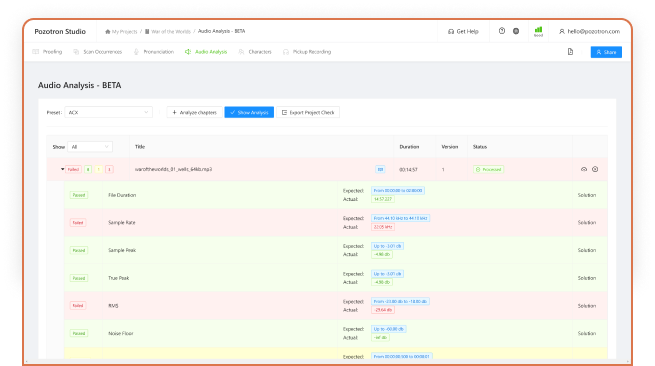Click the file icon left of Share

tap(570, 52)
